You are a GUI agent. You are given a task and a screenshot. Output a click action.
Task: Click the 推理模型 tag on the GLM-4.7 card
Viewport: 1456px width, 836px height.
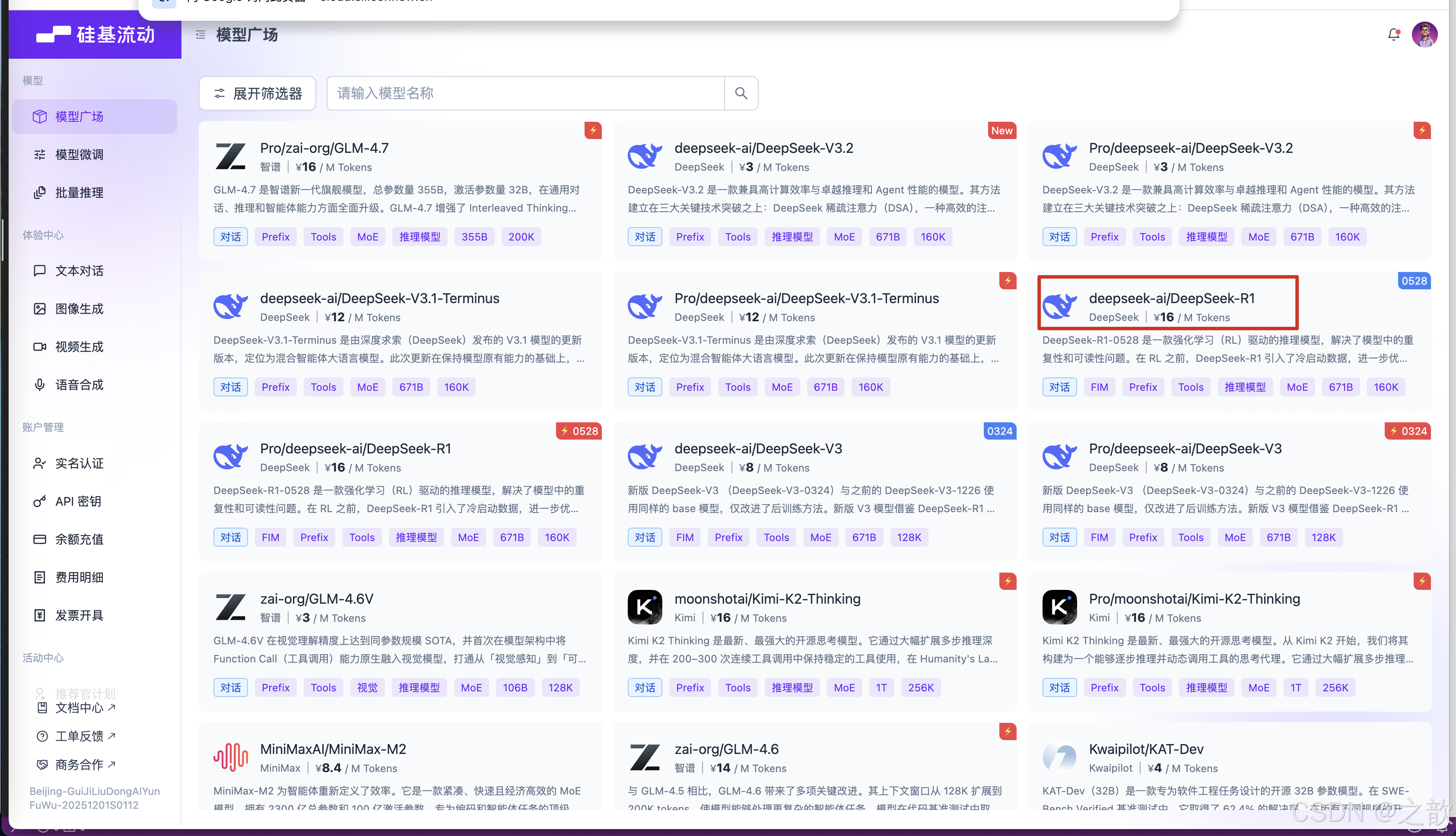coord(420,237)
